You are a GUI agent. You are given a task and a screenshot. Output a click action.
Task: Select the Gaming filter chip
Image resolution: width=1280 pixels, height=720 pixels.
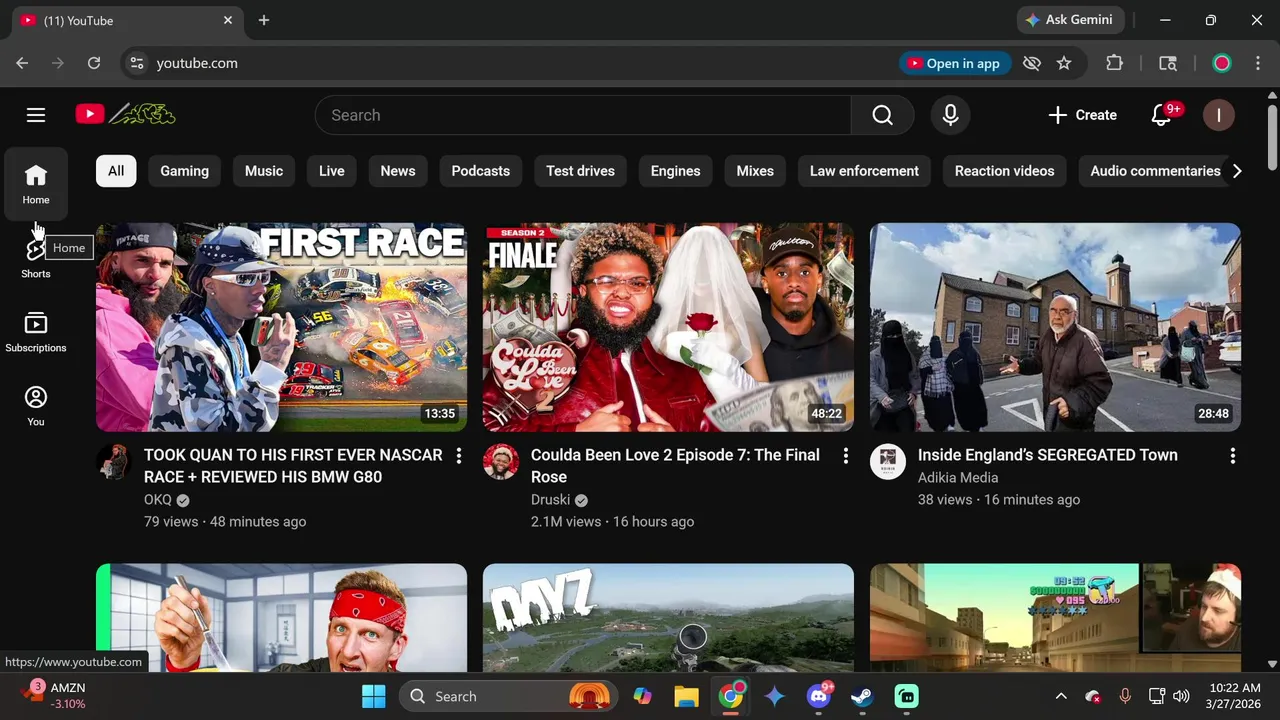coord(185,171)
